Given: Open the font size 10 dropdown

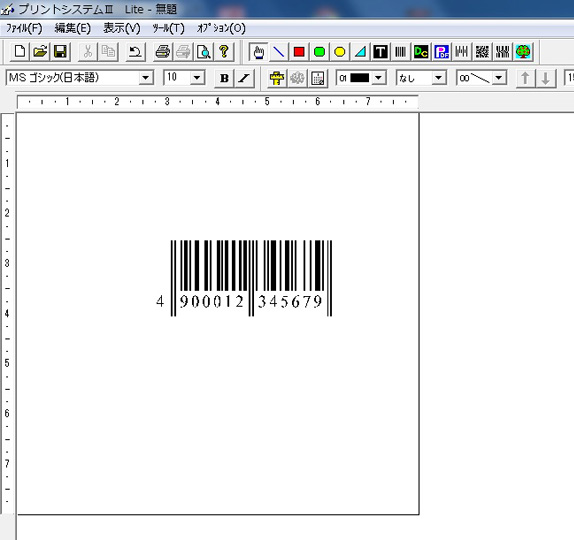Looking at the screenshot, I should [x=197, y=78].
